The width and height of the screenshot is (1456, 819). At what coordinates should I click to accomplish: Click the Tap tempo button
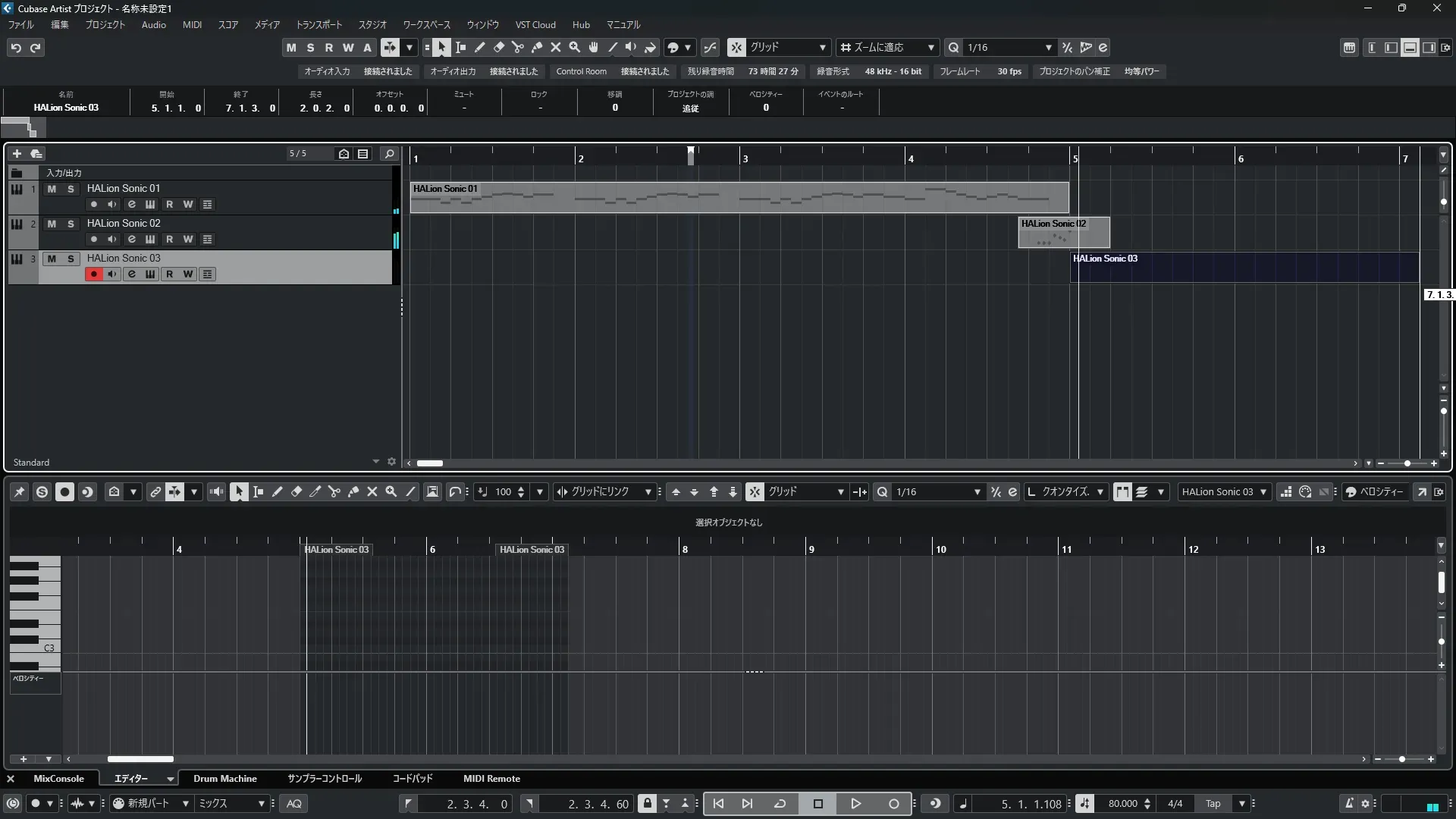click(1213, 804)
